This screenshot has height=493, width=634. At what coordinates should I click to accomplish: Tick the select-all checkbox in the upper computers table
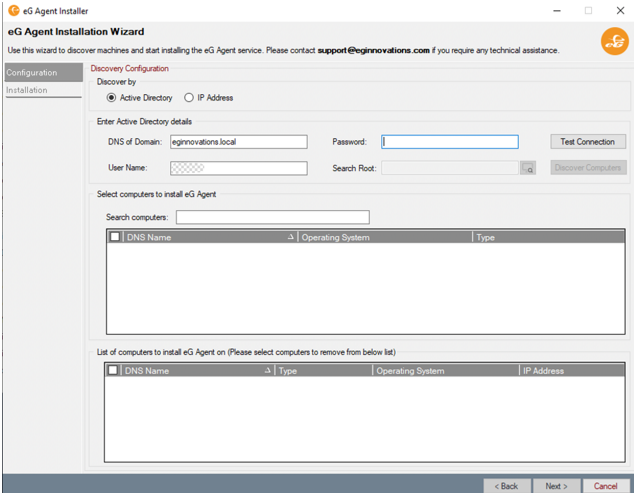pos(115,237)
